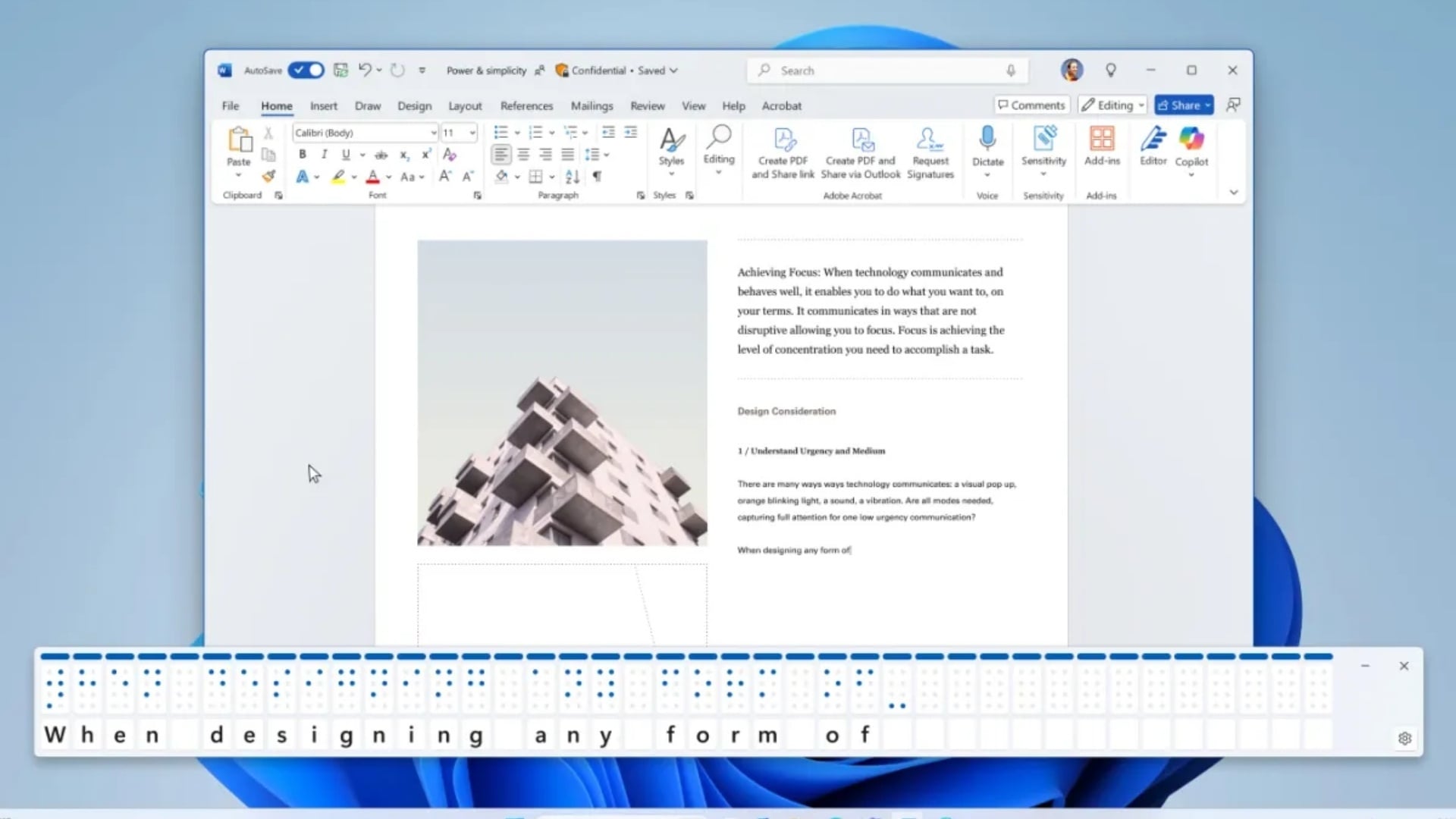Open the Editor proofing tool

1153,147
